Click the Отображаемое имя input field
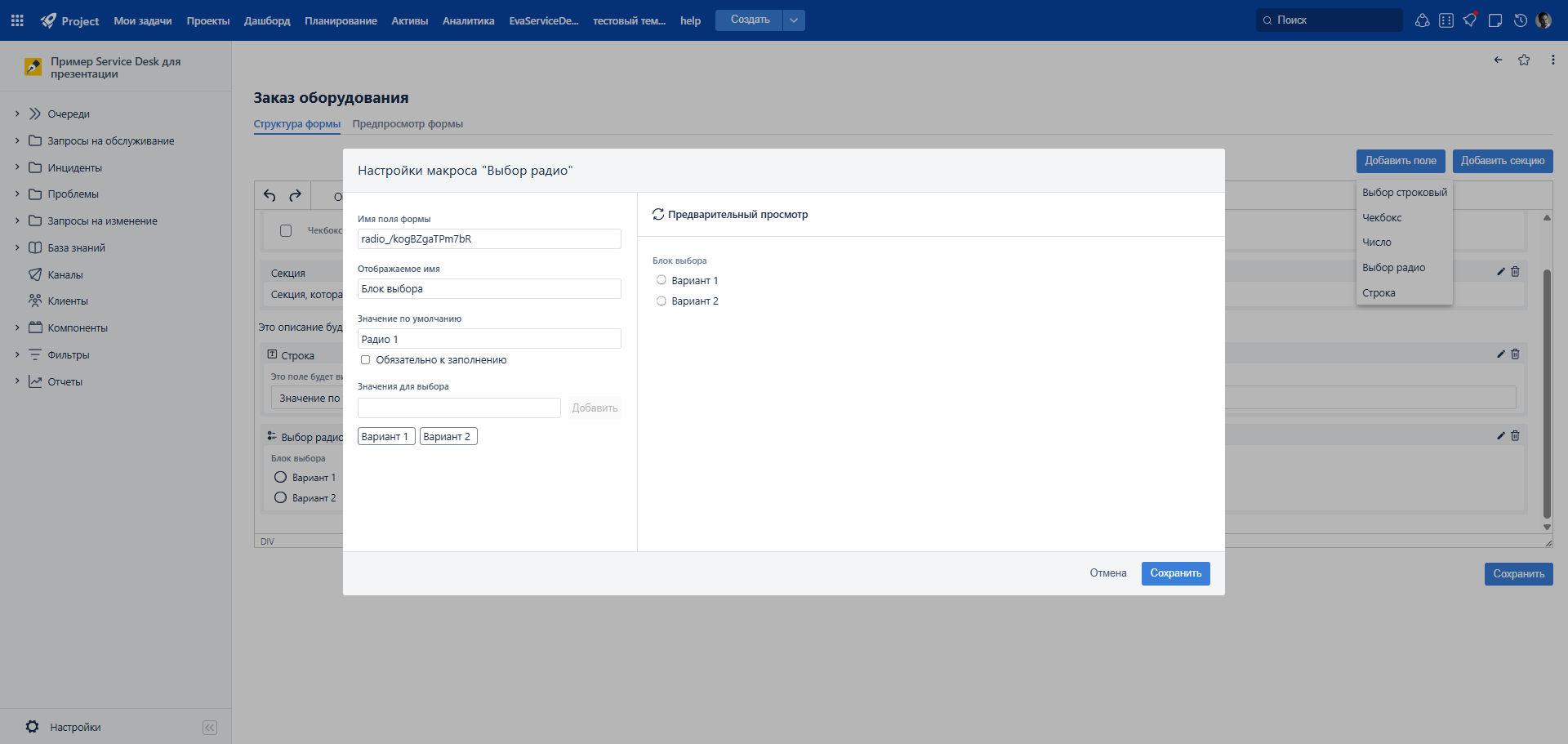The height and width of the screenshot is (744, 1568). tap(489, 289)
